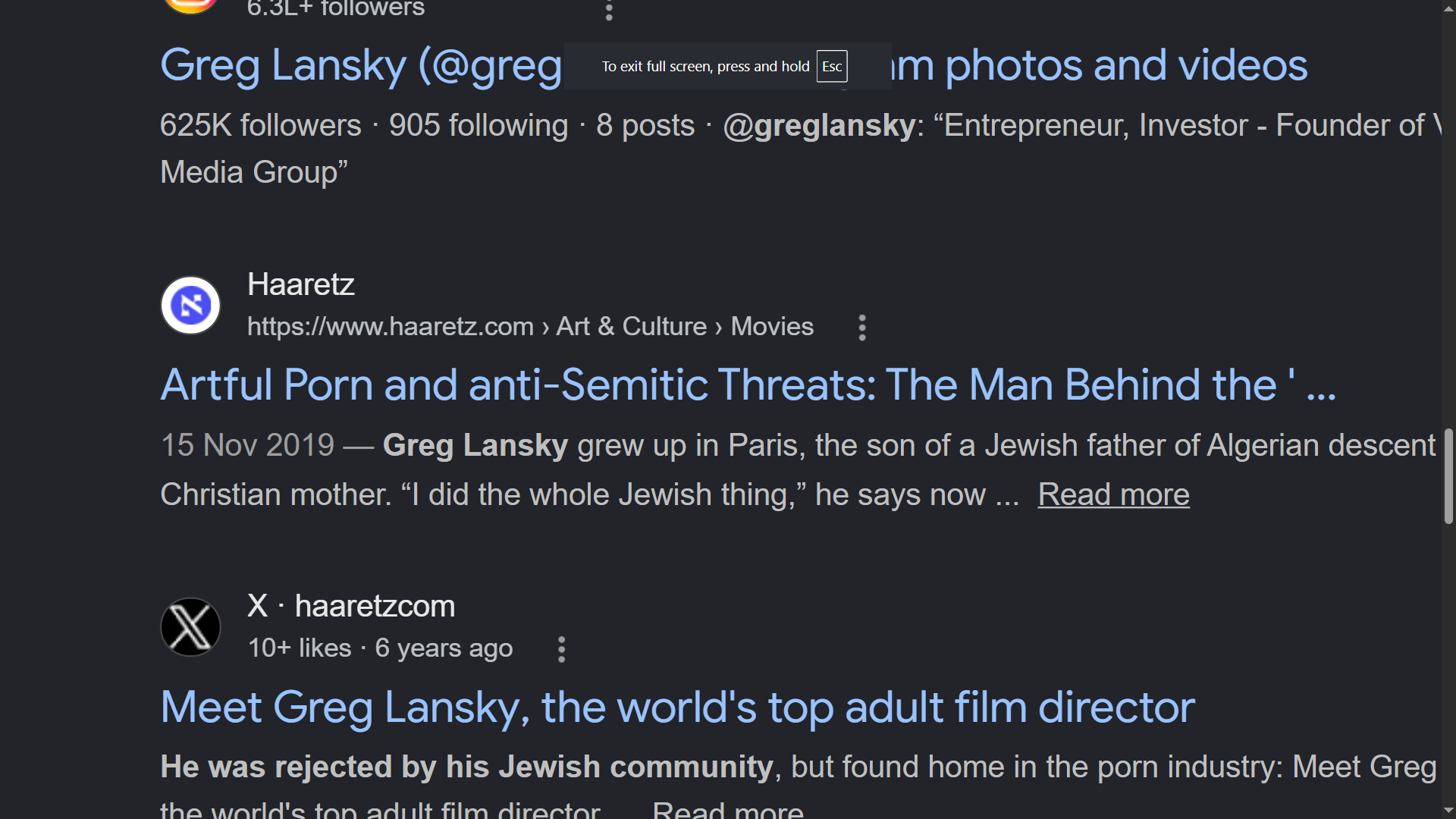1456x819 pixels.
Task: Open more options for Instagram result
Action: pyautogui.click(x=608, y=10)
